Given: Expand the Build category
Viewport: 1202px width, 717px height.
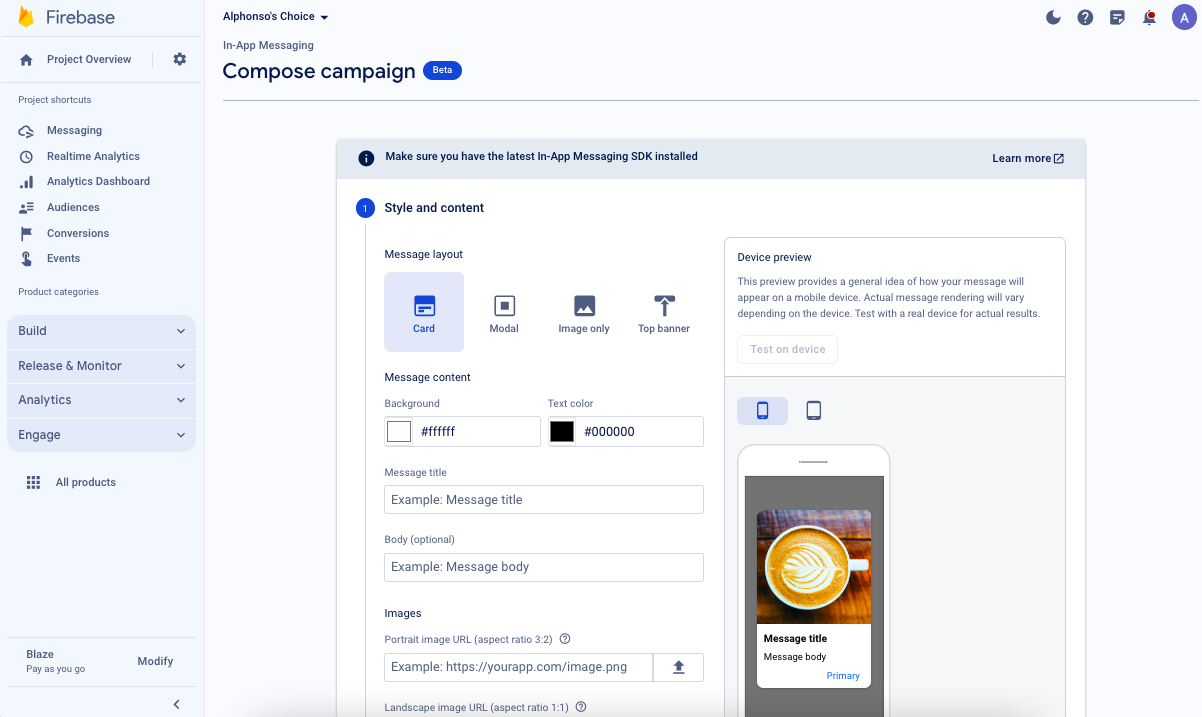Looking at the screenshot, I should [x=100, y=331].
